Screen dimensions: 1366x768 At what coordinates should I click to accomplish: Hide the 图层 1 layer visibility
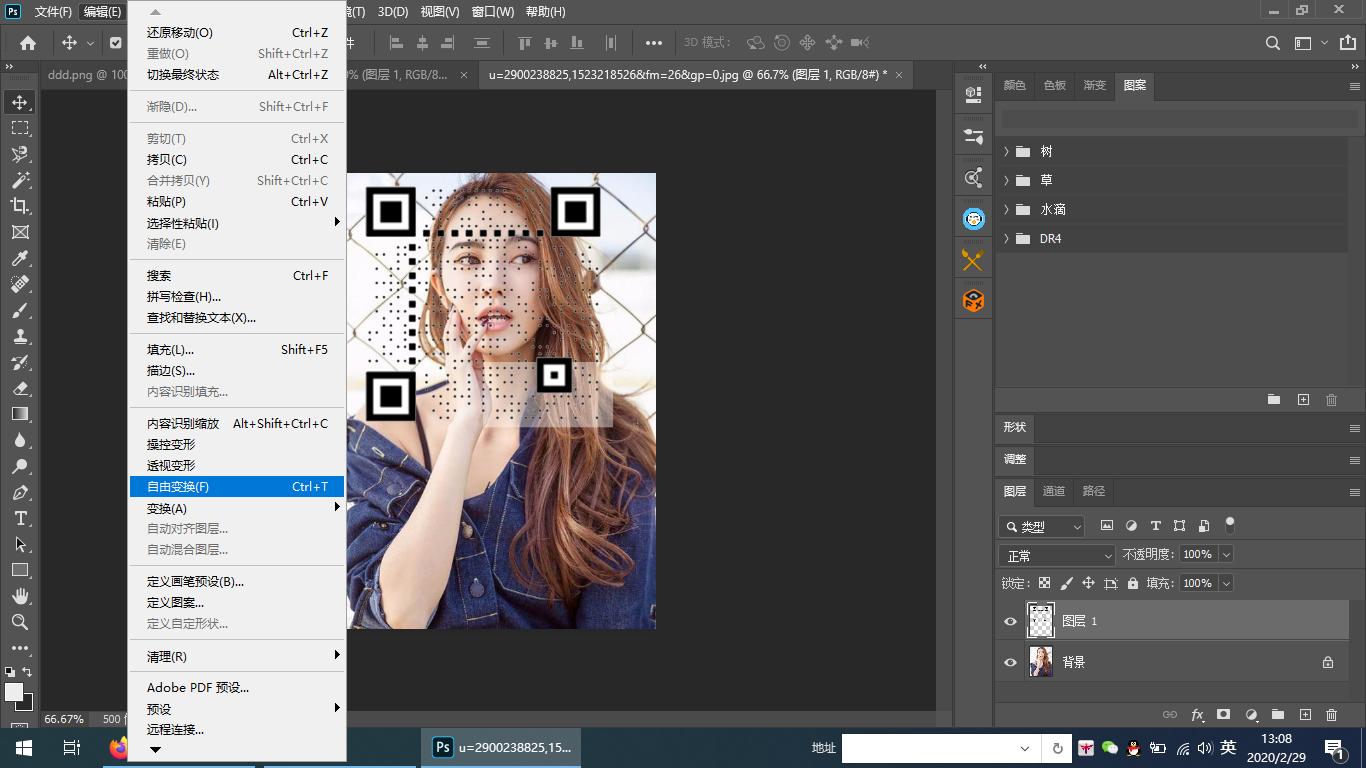pos(1010,621)
